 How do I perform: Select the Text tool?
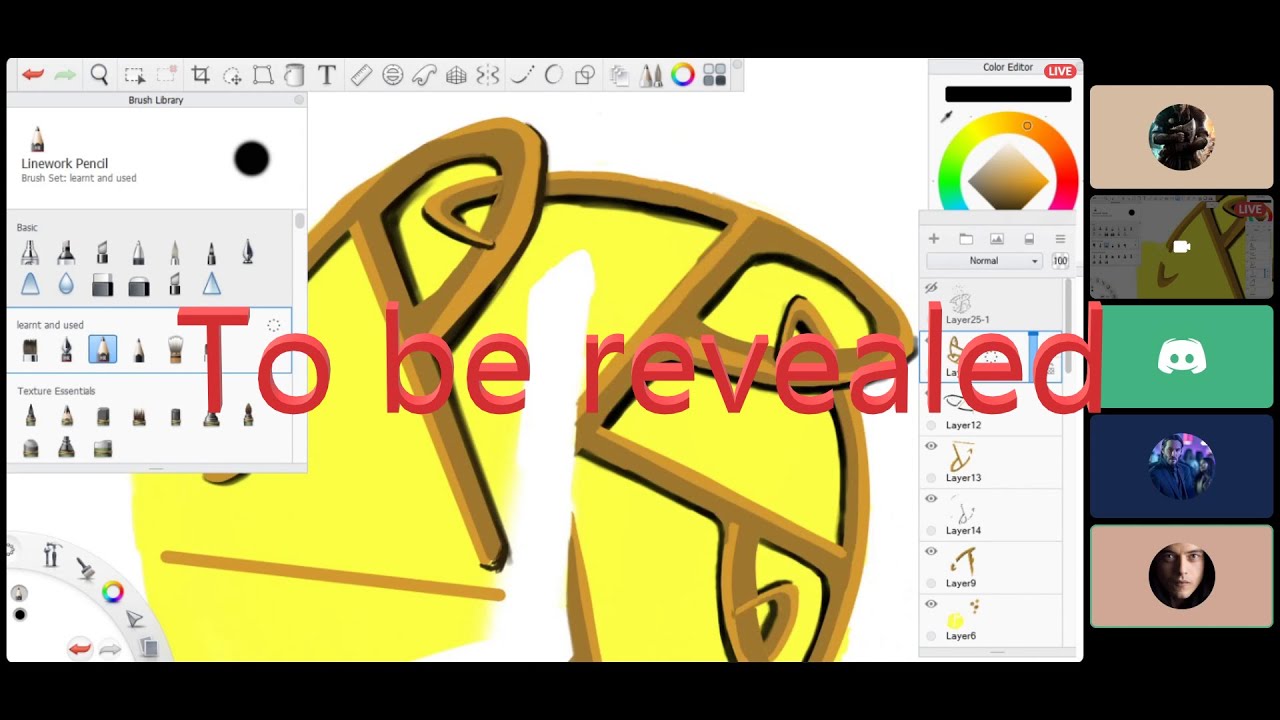[x=326, y=75]
